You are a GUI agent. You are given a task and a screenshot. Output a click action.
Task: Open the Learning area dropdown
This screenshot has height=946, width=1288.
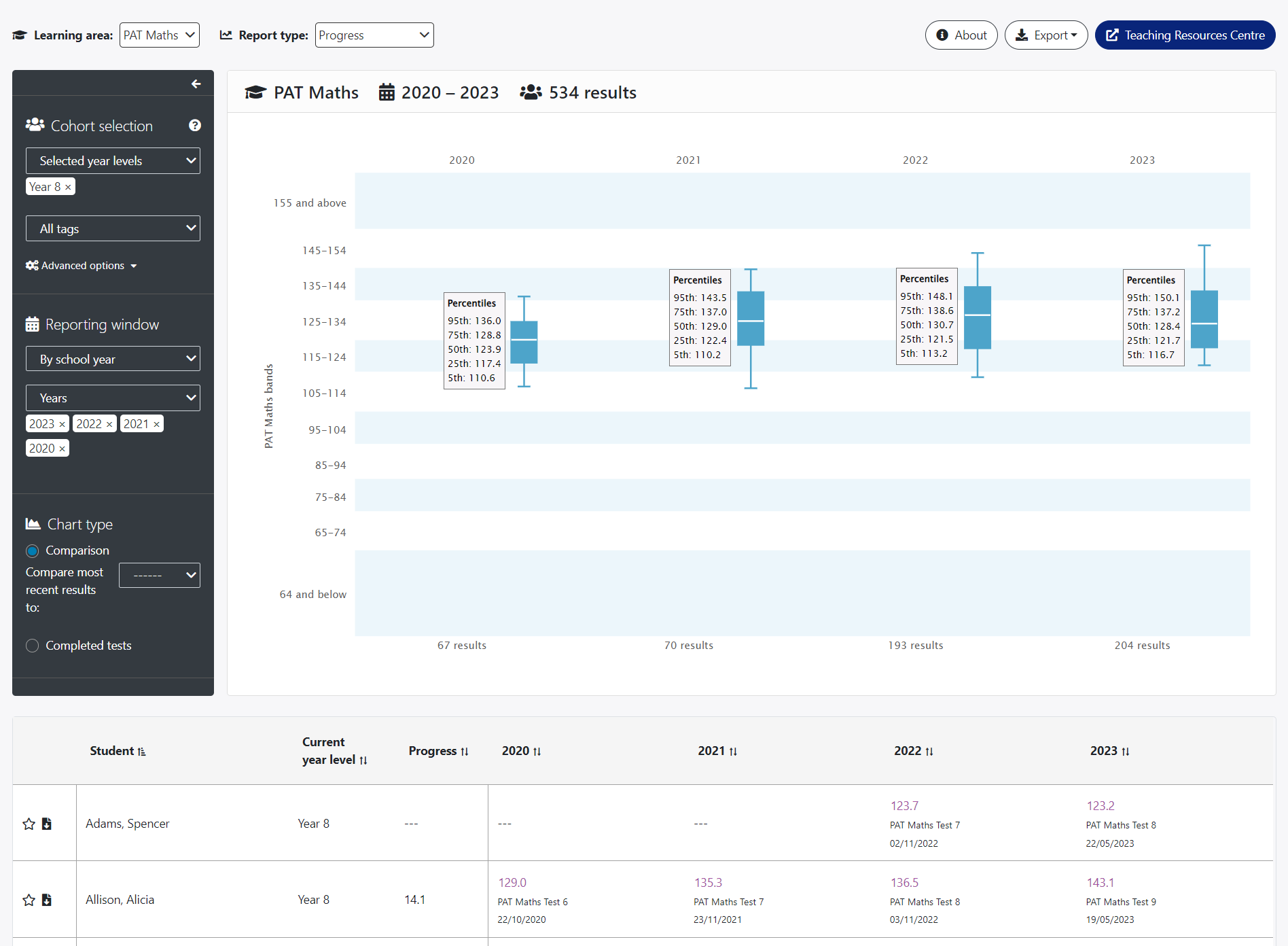(x=160, y=35)
